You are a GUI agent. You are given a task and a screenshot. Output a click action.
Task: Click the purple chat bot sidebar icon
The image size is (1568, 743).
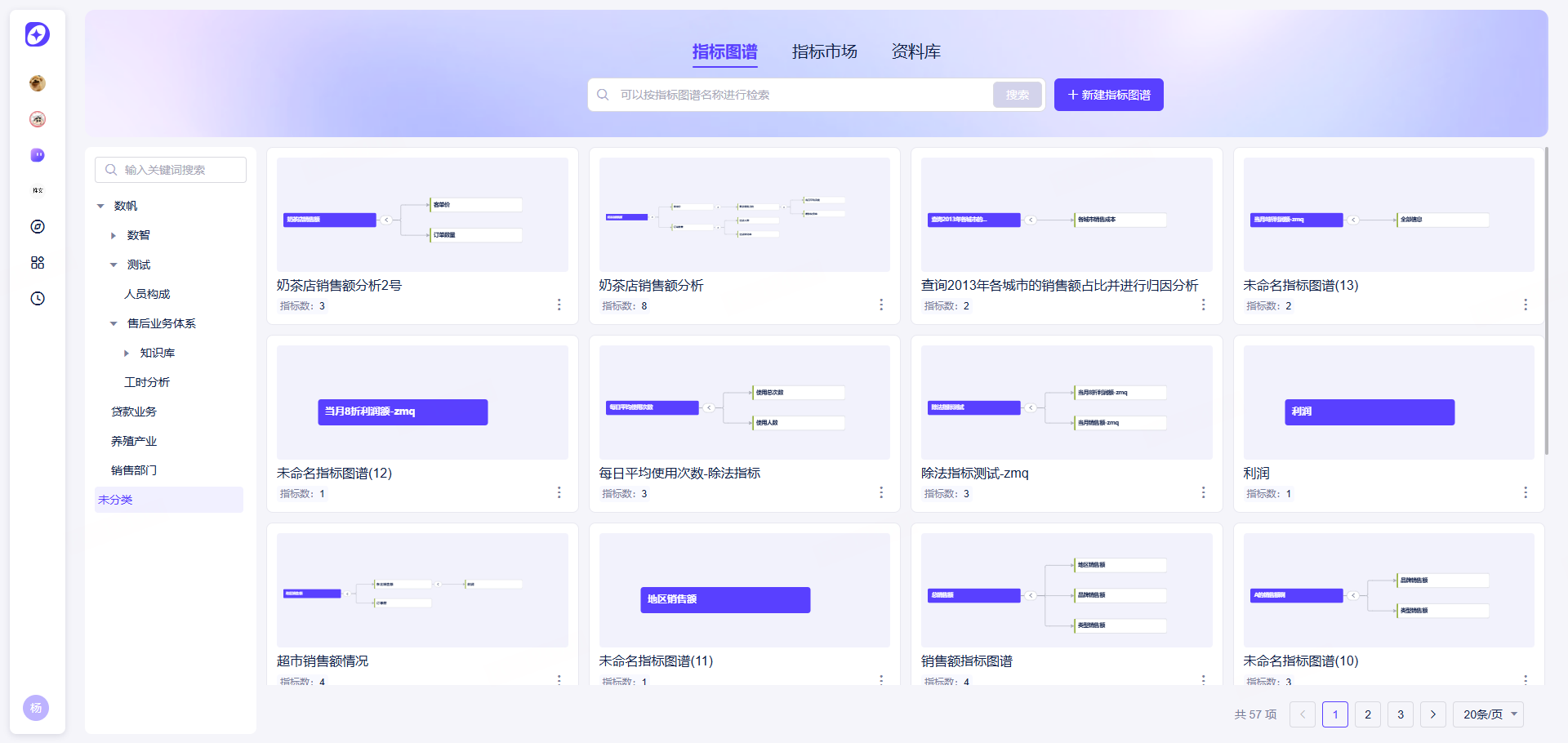click(38, 155)
